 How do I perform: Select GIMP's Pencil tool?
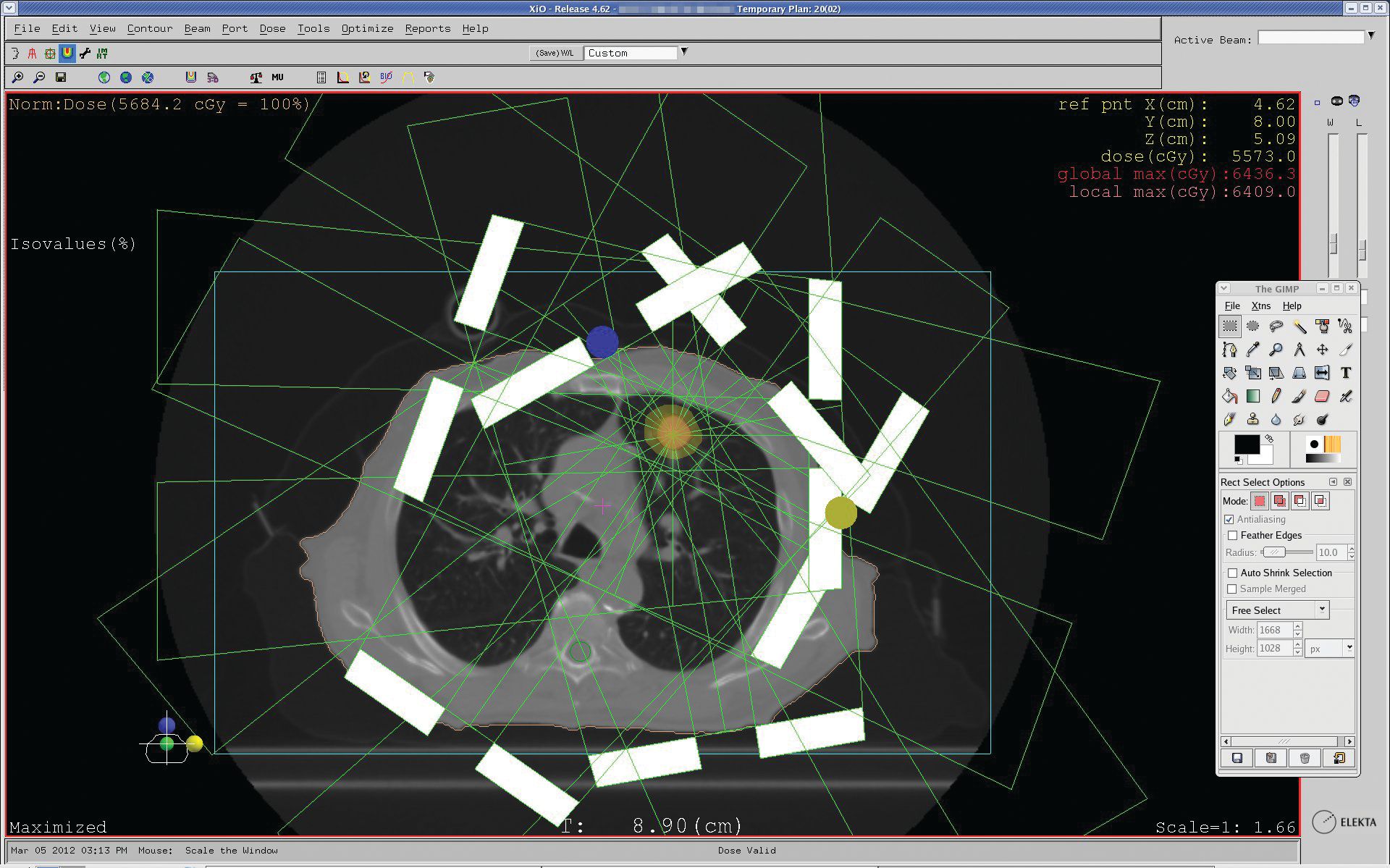click(1276, 396)
